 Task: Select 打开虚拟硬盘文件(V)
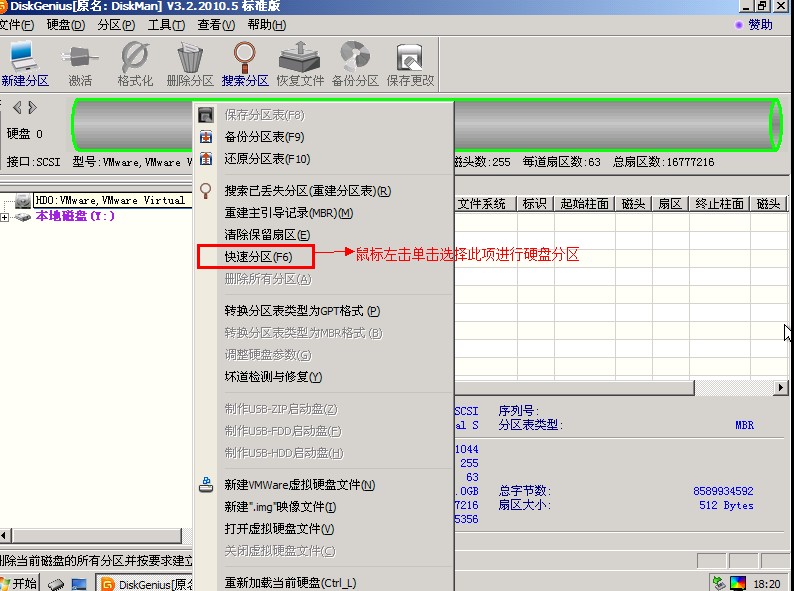pos(324,529)
